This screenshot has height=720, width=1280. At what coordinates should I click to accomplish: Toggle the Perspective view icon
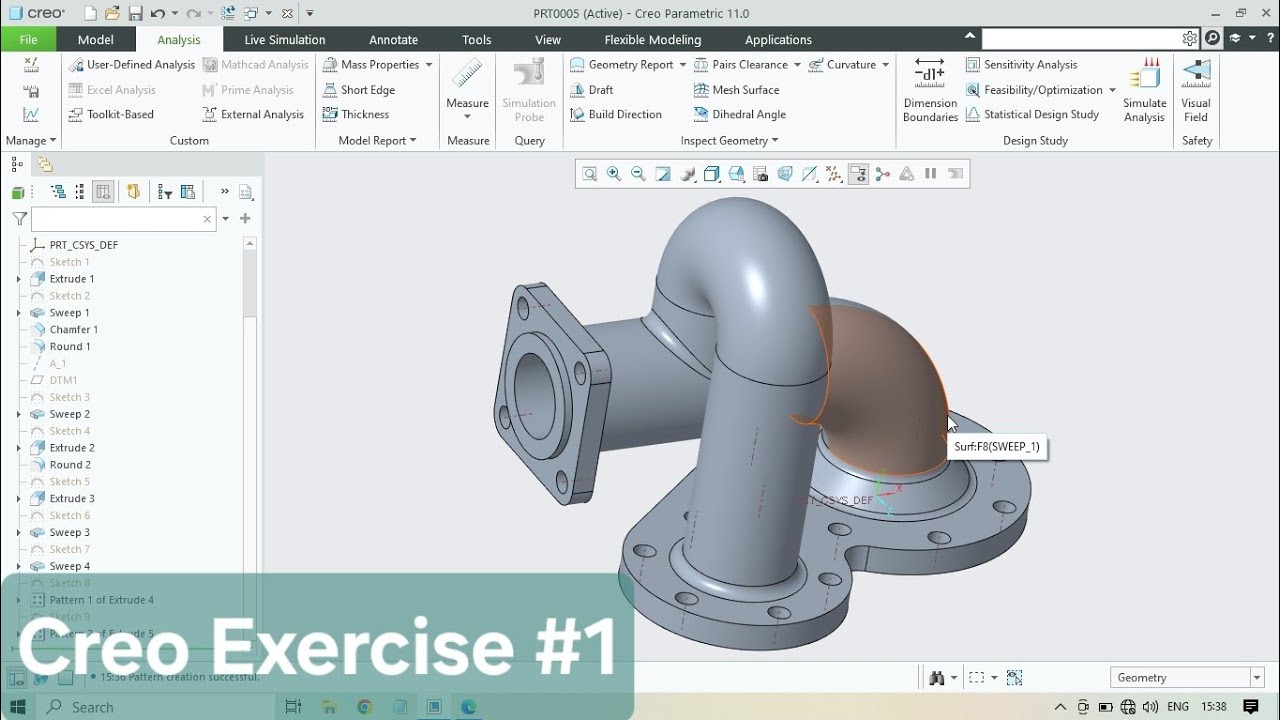[x=785, y=174]
